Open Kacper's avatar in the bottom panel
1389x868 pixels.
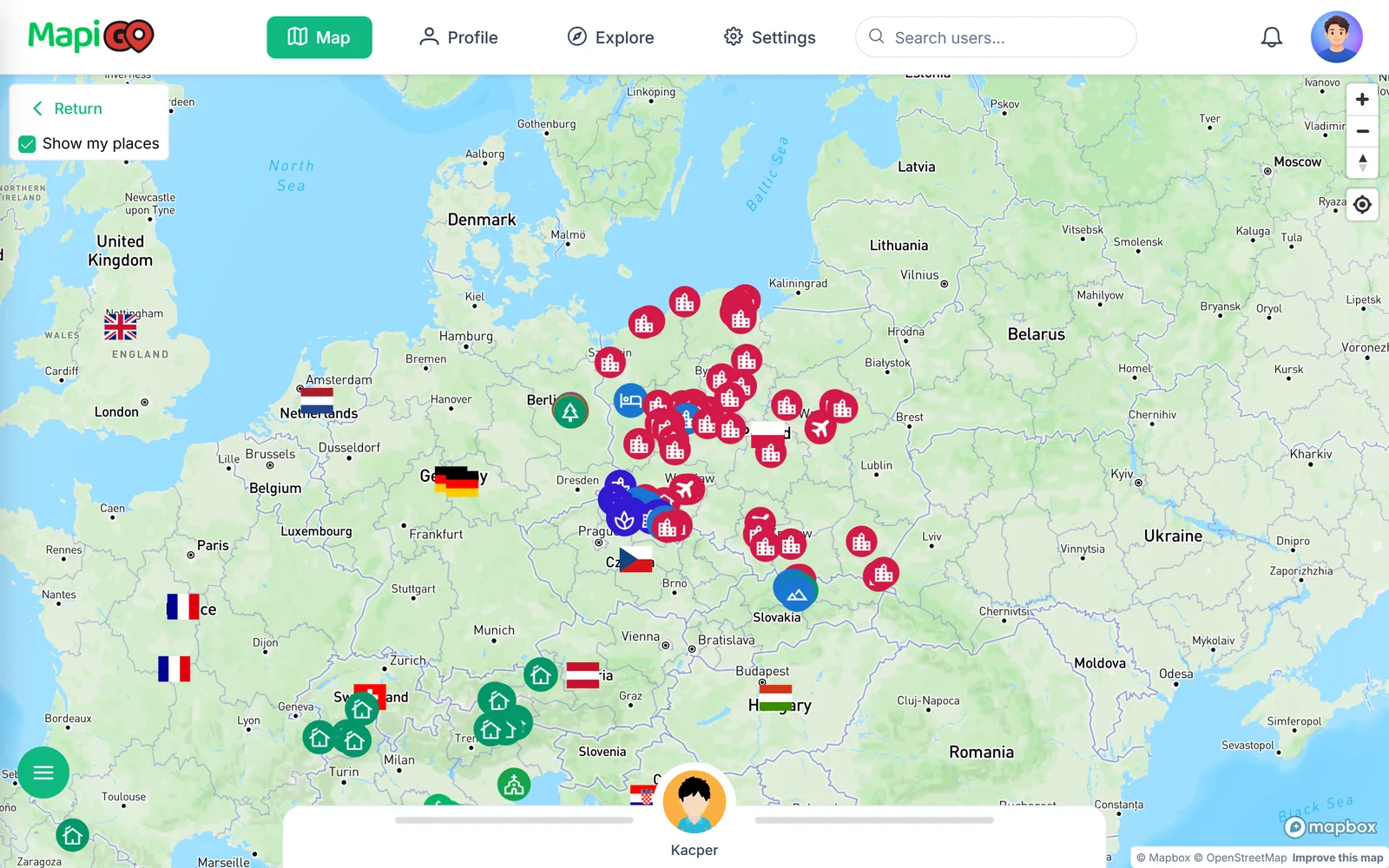694,802
